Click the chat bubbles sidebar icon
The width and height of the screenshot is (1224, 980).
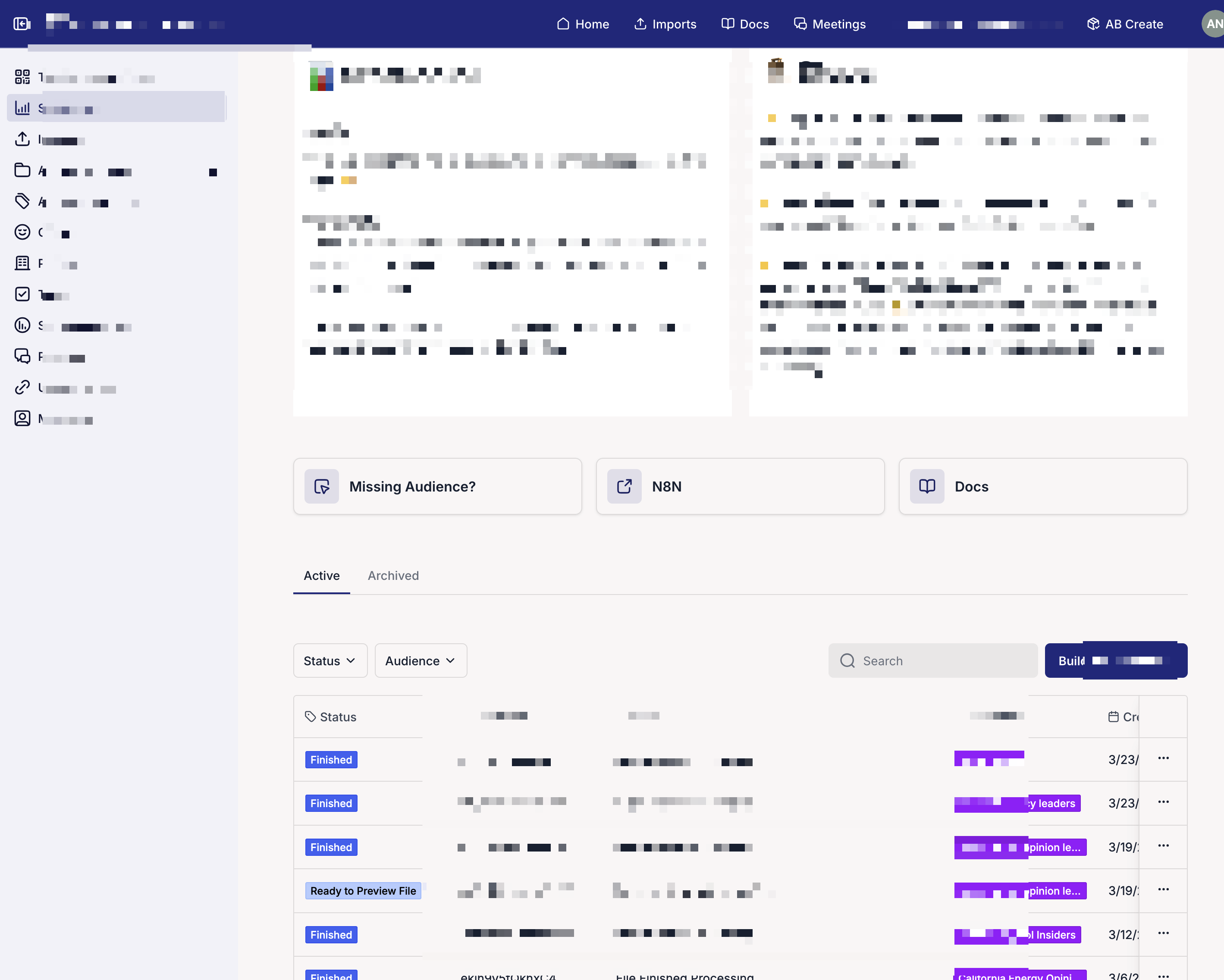22,357
